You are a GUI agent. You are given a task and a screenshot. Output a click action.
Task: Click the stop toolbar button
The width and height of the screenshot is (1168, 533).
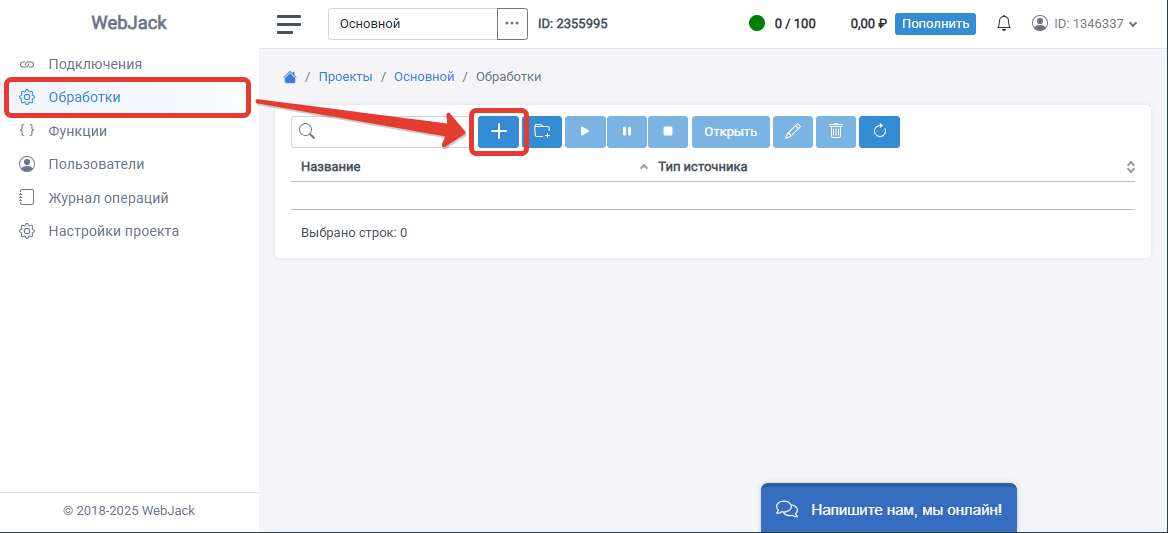(x=668, y=132)
